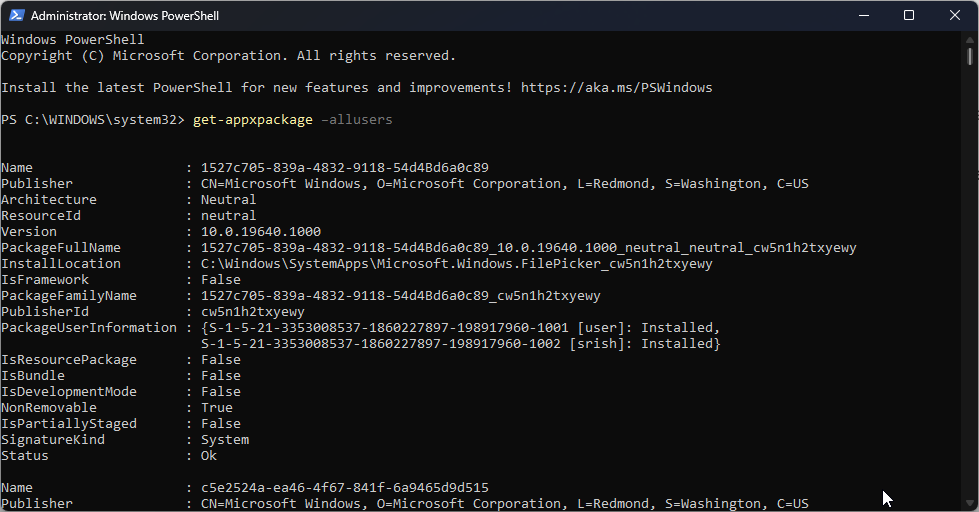Click the SignatureKind value System
Image resolution: width=979 pixels, height=512 pixels.
(225, 440)
